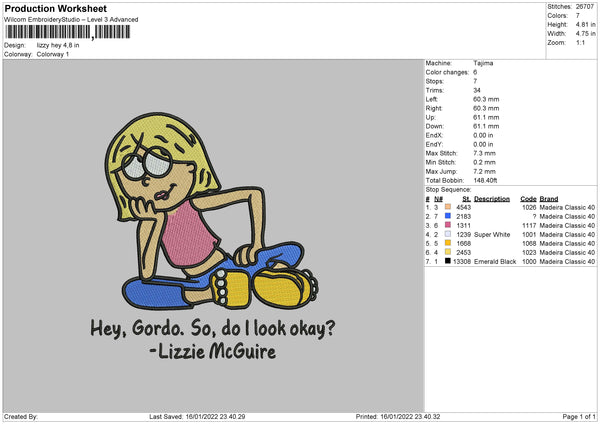Click the Lizzie McGuire embroidery design preview
Screen dimensions: 600x424
point(213,235)
